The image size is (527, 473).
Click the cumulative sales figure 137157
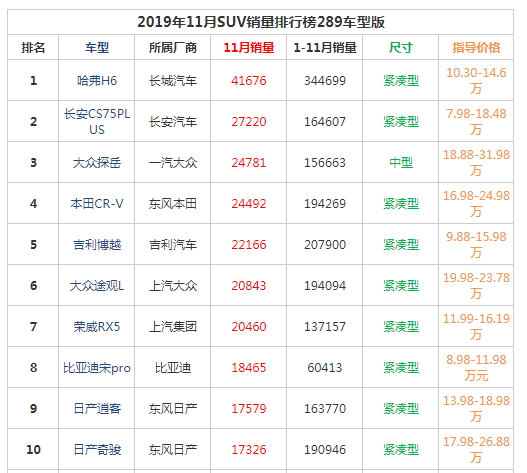click(x=325, y=327)
